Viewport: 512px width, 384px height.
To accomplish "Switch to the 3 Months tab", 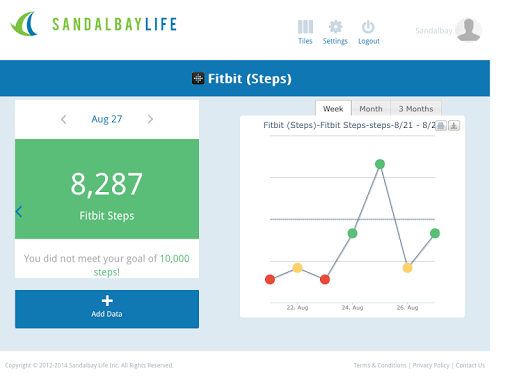I will coord(416,109).
